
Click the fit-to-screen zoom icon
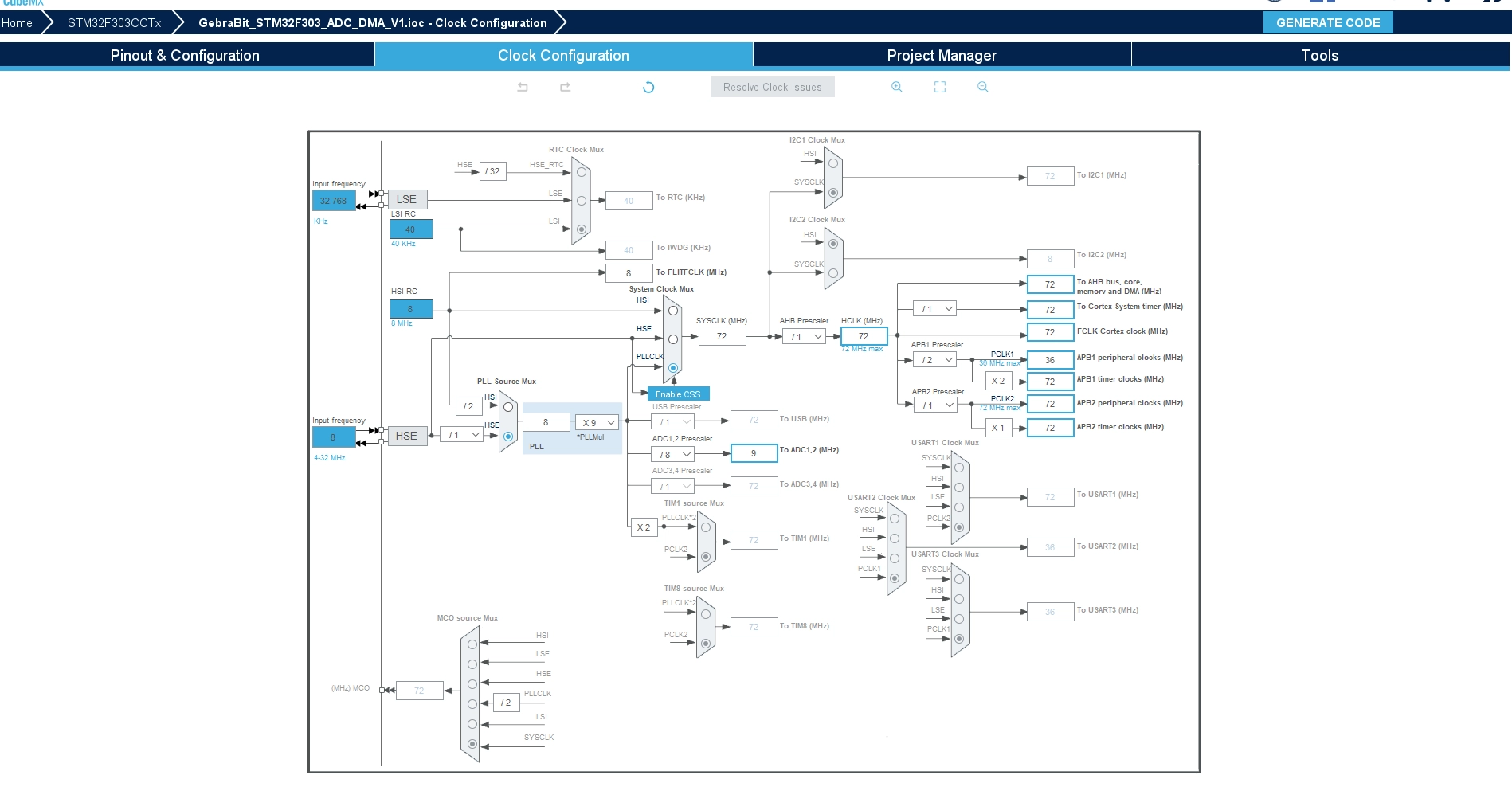click(x=940, y=87)
